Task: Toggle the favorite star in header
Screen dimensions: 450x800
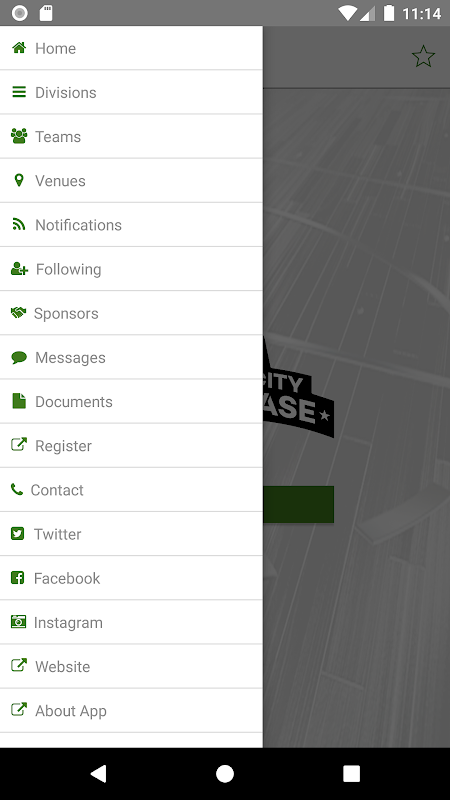Action: (423, 56)
